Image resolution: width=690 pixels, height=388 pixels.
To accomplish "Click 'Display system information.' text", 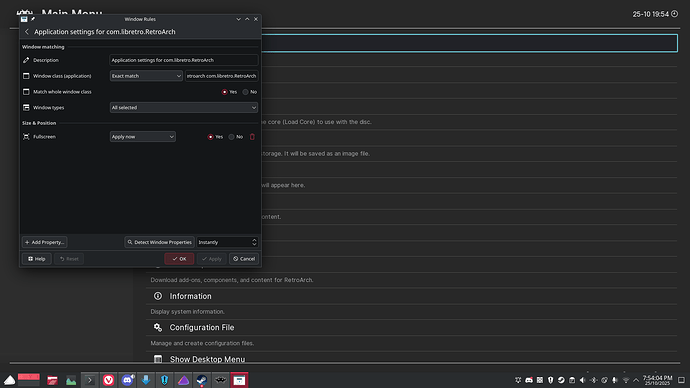I will click(187, 311).
